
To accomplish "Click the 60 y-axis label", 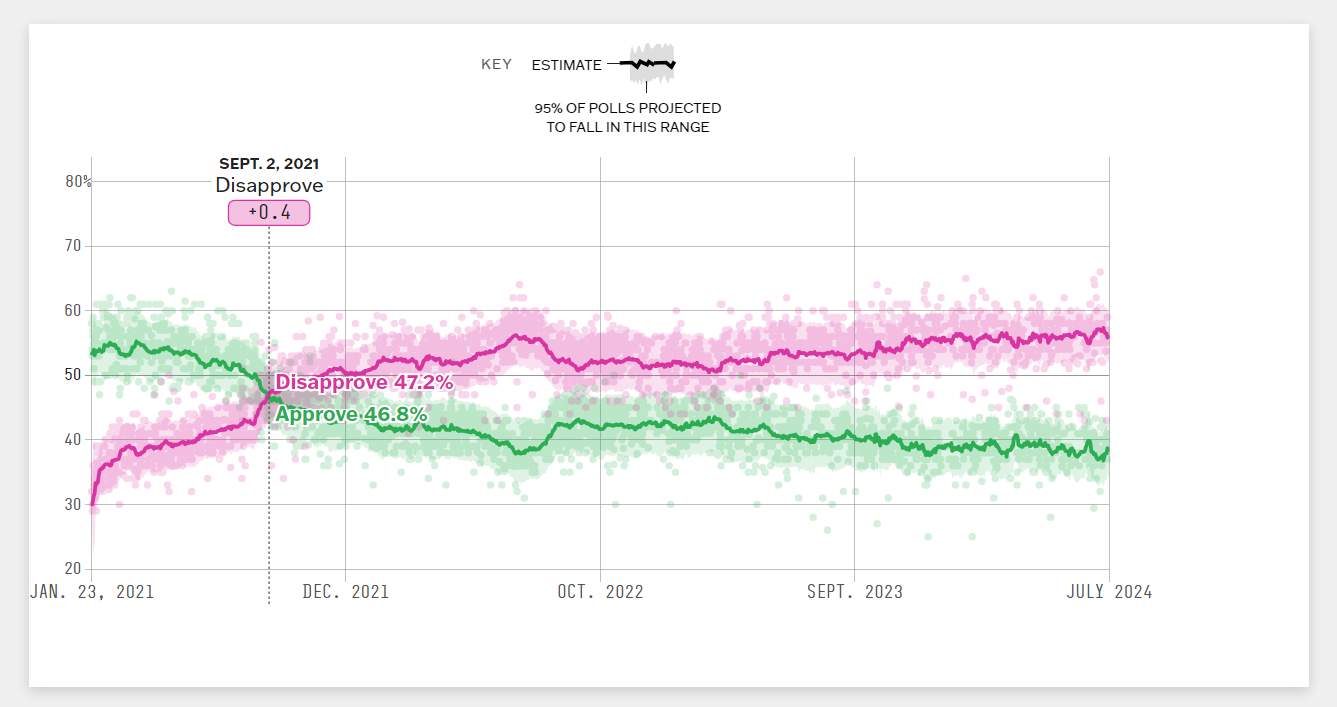I will [73, 311].
